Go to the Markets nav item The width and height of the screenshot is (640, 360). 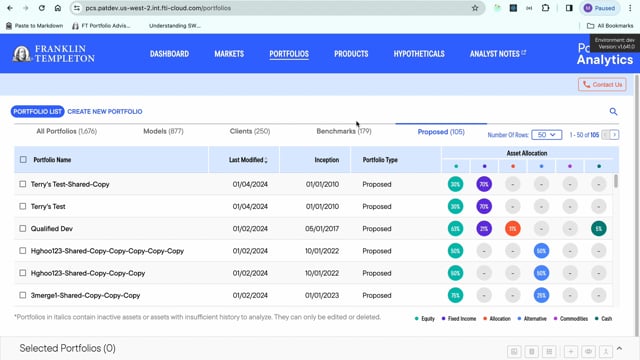(229, 54)
